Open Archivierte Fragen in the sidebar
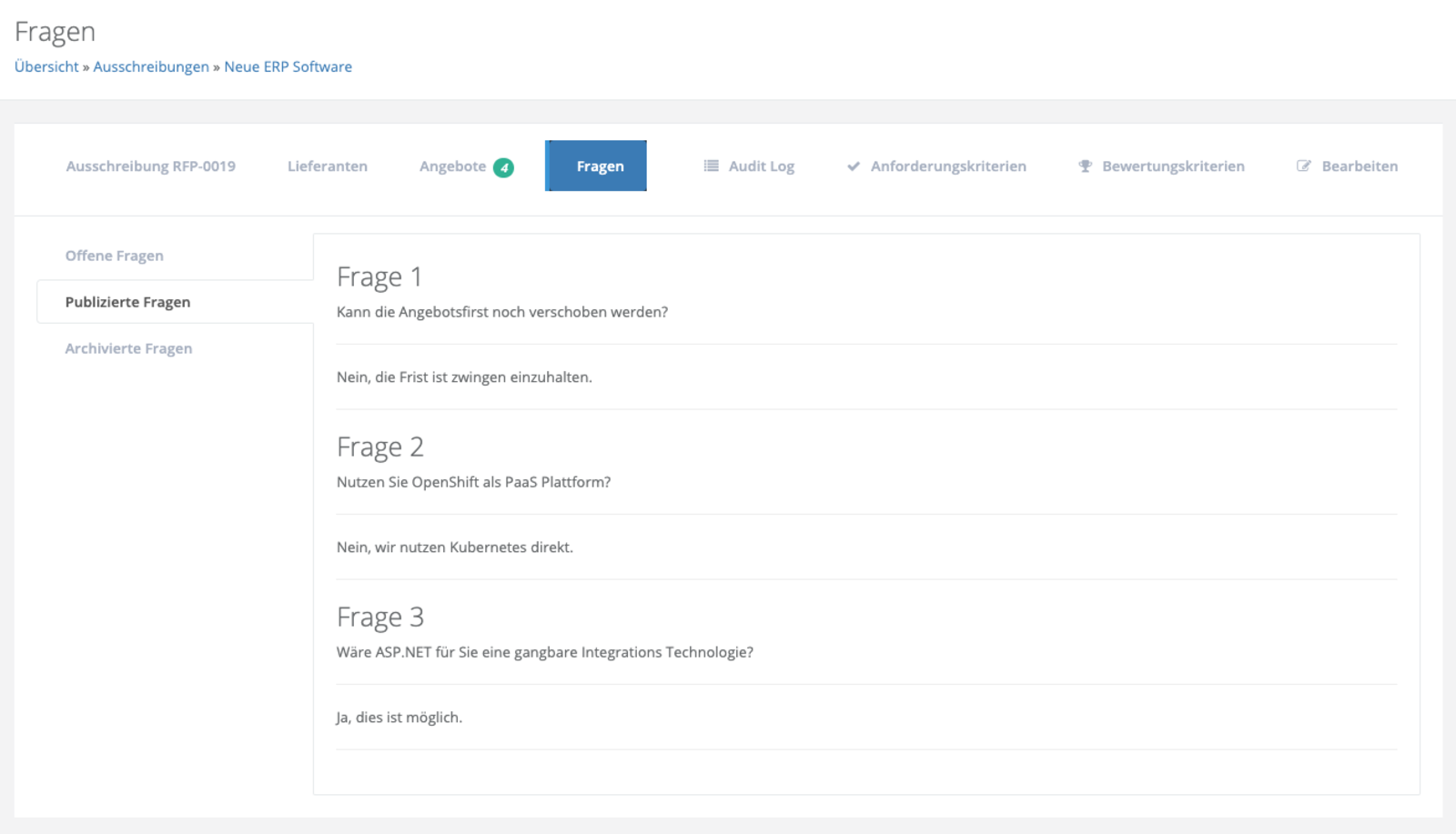 click(128, 348)
